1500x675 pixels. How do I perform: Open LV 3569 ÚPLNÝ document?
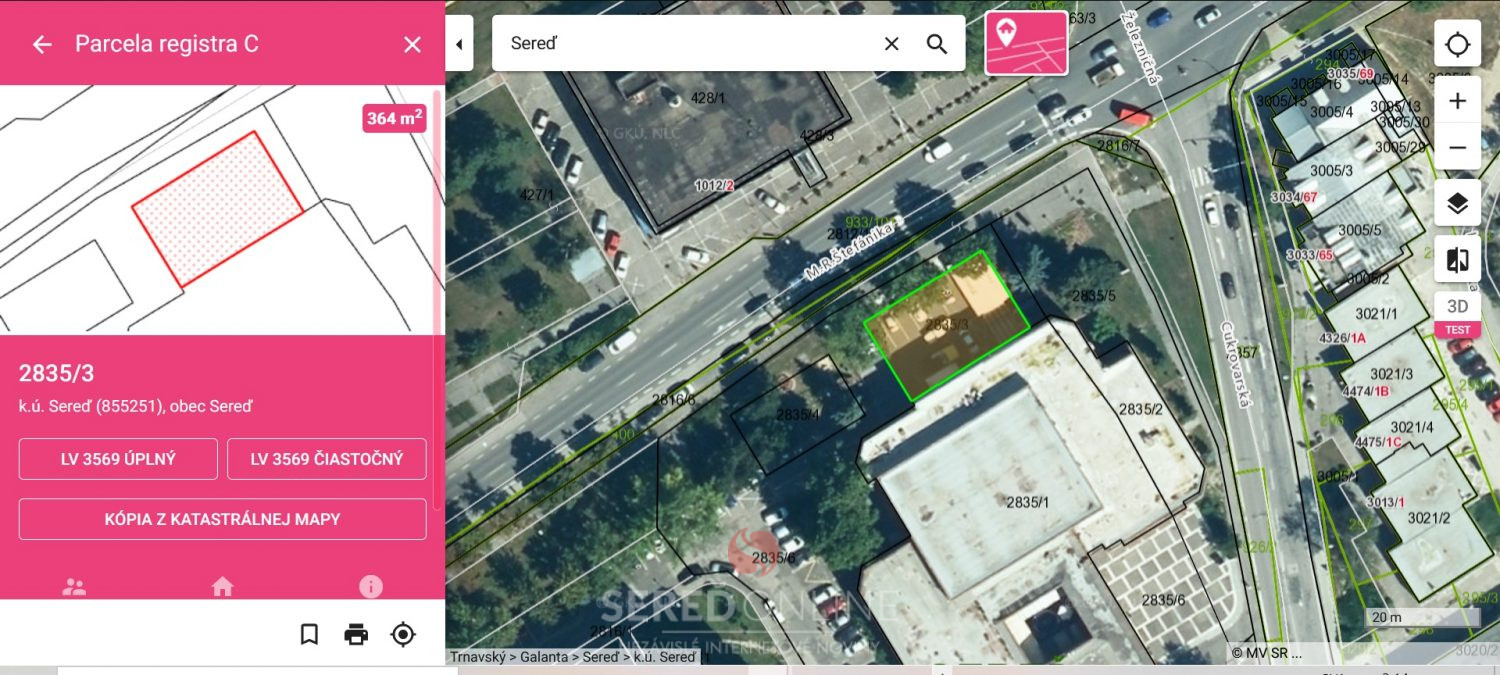coord(118,459)
